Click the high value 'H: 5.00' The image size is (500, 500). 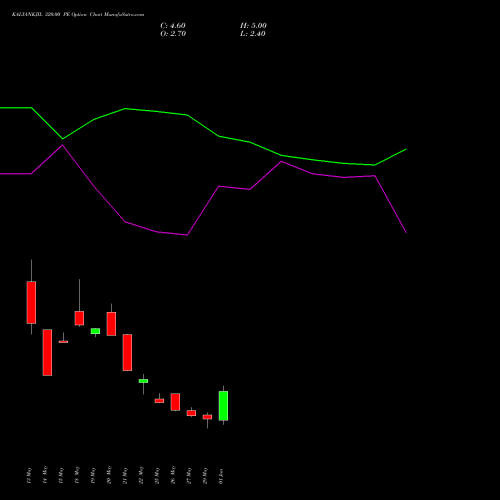pos(253,26)
